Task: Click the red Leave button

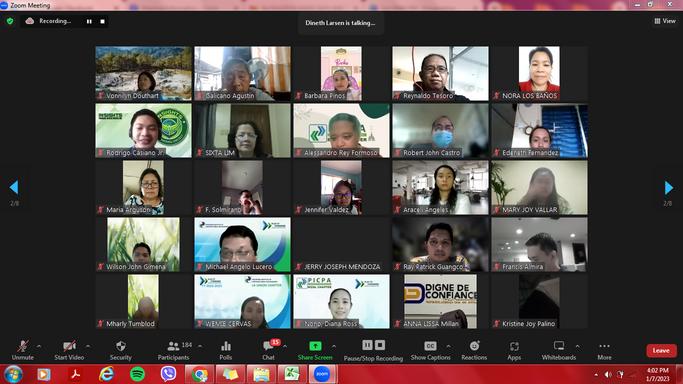Action: tap(661, 350)
